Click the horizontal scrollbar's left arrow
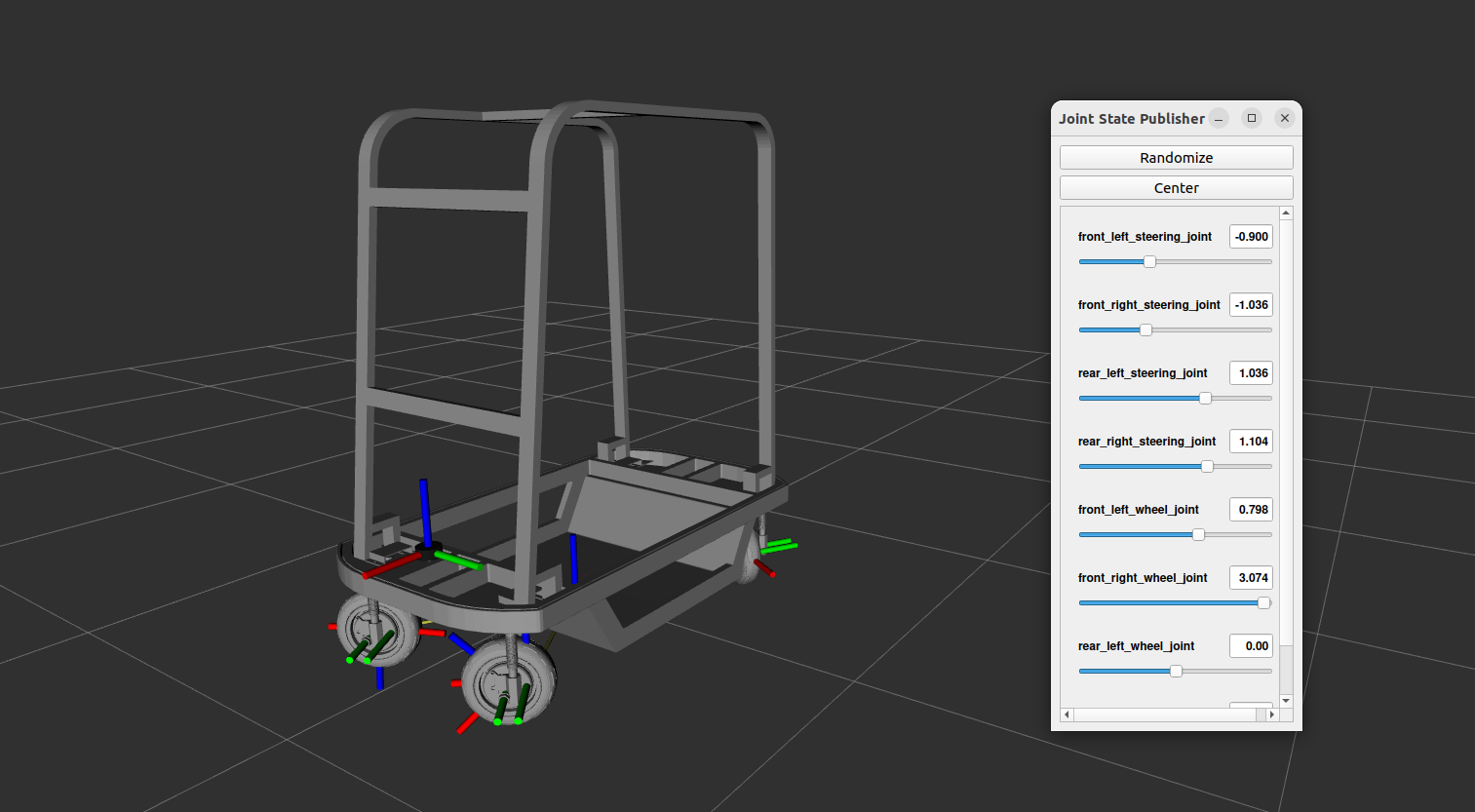The height and width of the screenshot is (812, 1475). click(x=1066, y=715)
